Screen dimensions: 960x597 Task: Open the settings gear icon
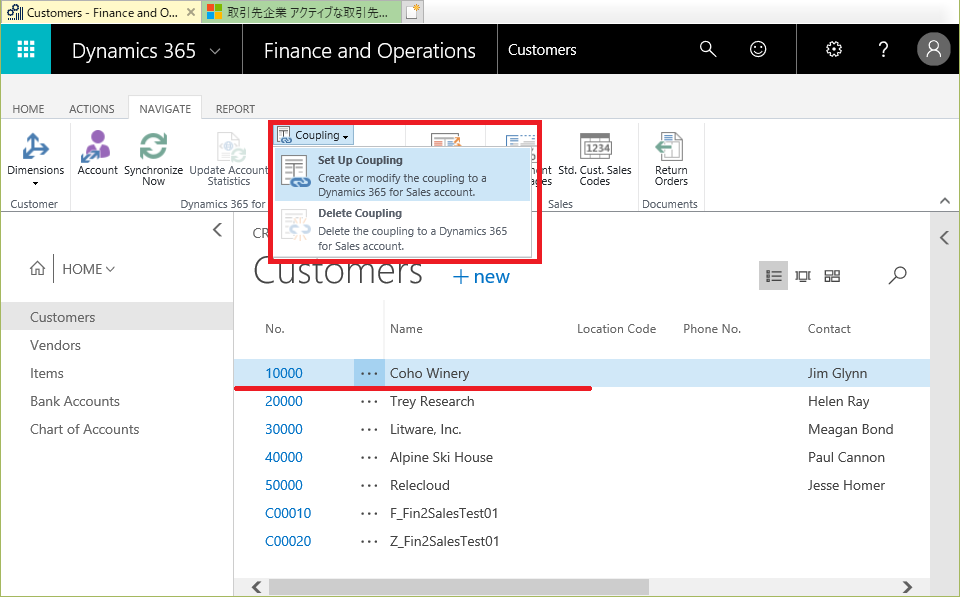click(x=834, y=49)
